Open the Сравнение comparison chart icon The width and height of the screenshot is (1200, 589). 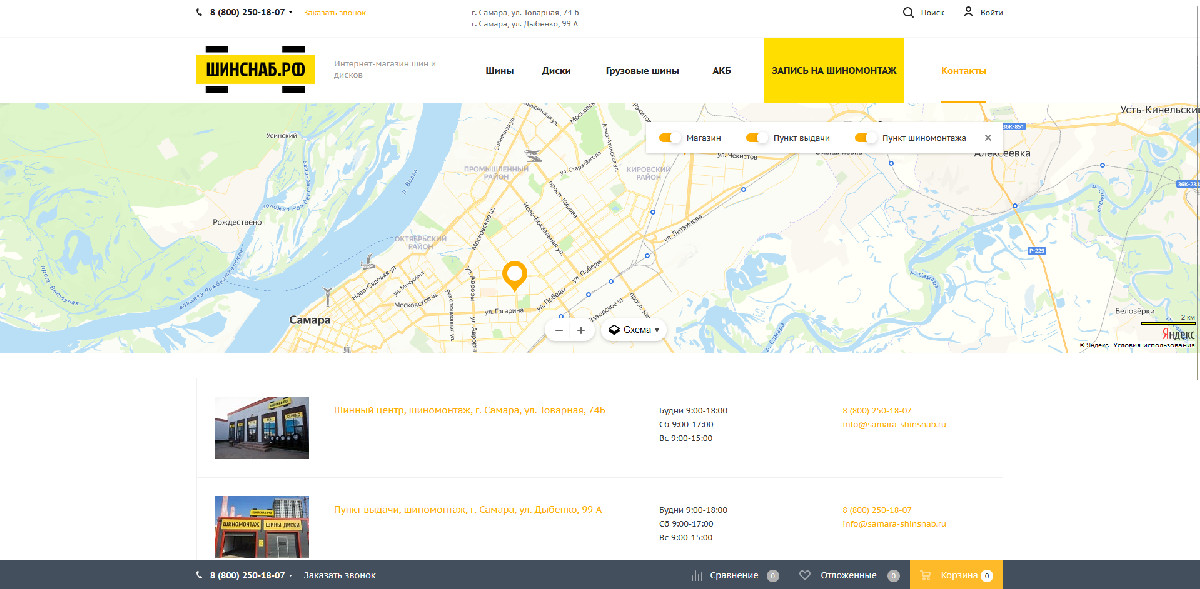point(697,575)
